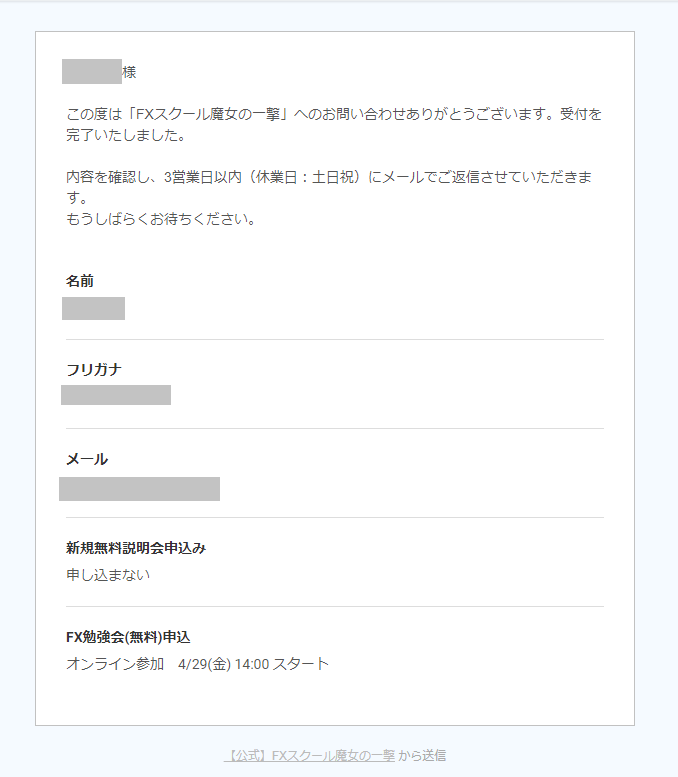Click the redacted recipient name before 様

(x=92, y=71)
